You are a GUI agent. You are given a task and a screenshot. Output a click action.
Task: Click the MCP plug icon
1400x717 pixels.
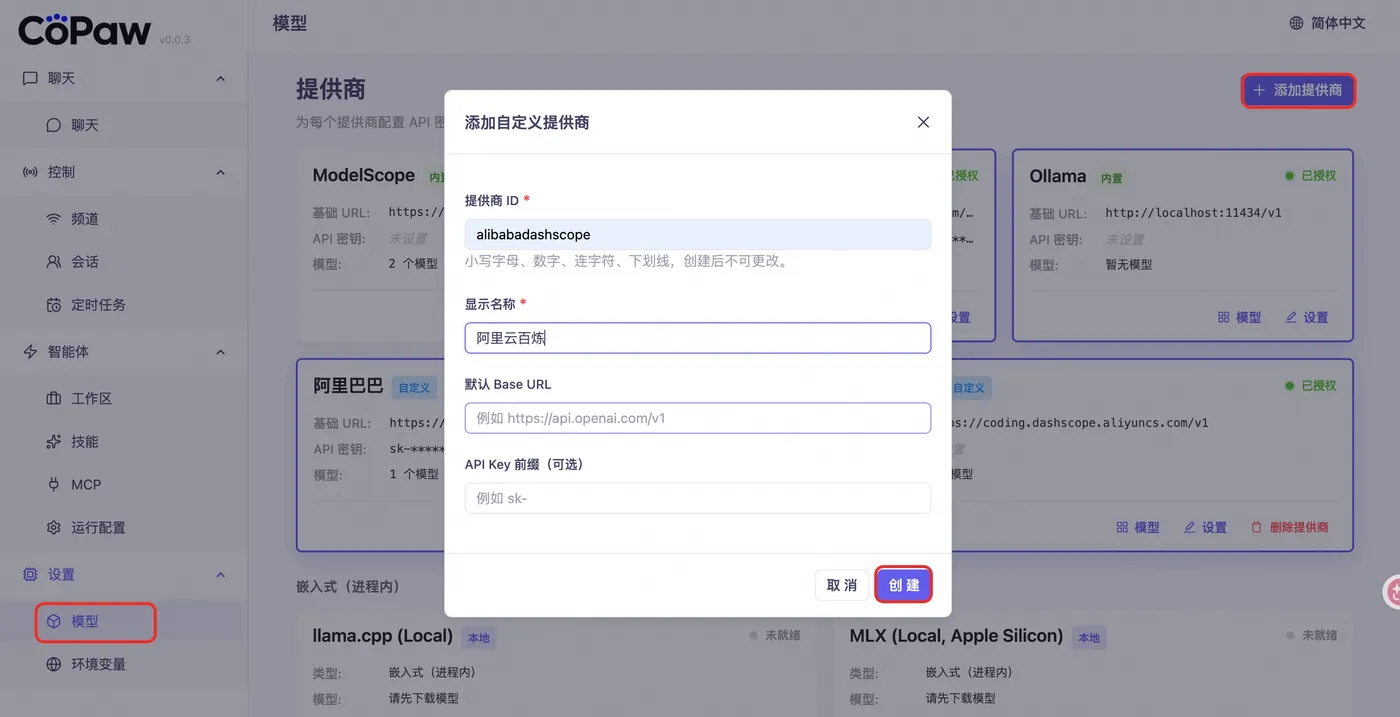coord(54,484)
